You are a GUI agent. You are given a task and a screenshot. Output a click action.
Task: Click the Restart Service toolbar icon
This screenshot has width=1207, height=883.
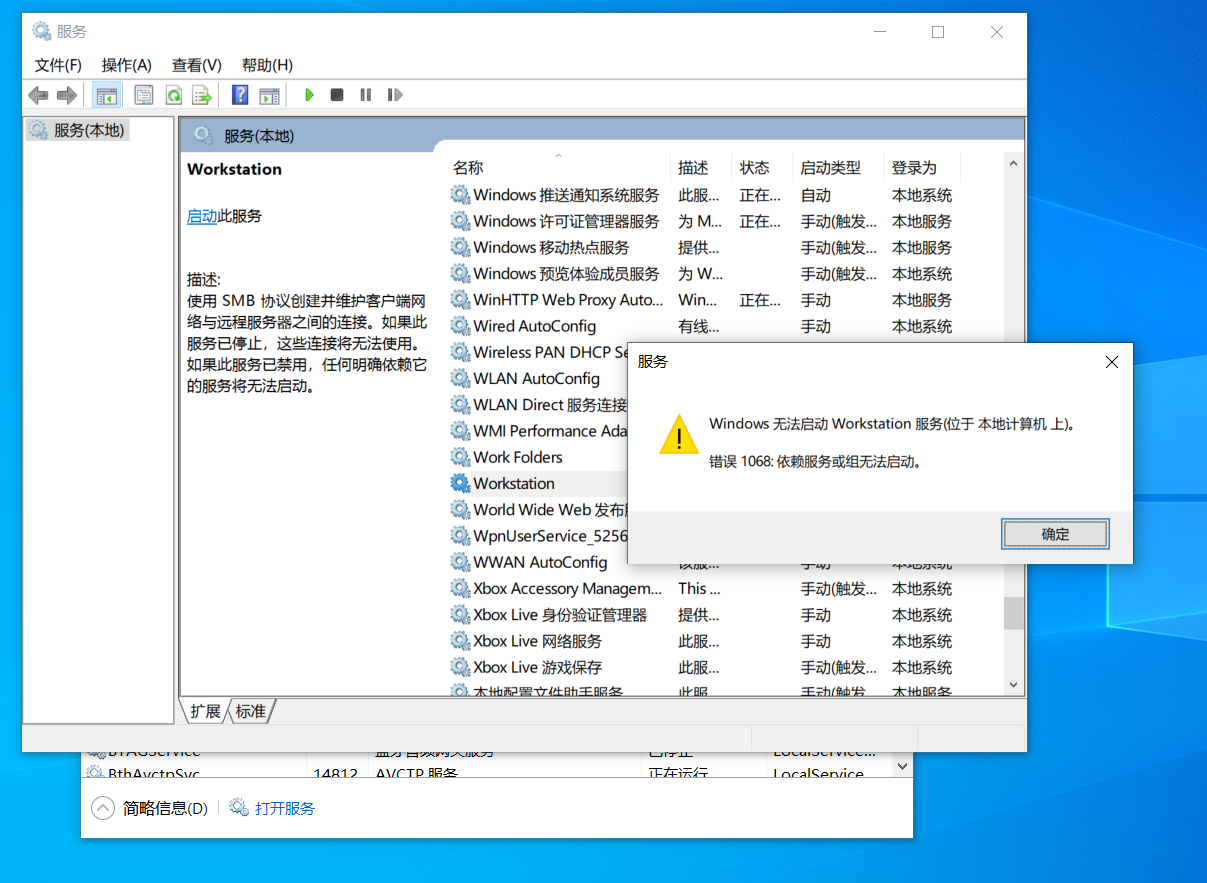point(395,95)
